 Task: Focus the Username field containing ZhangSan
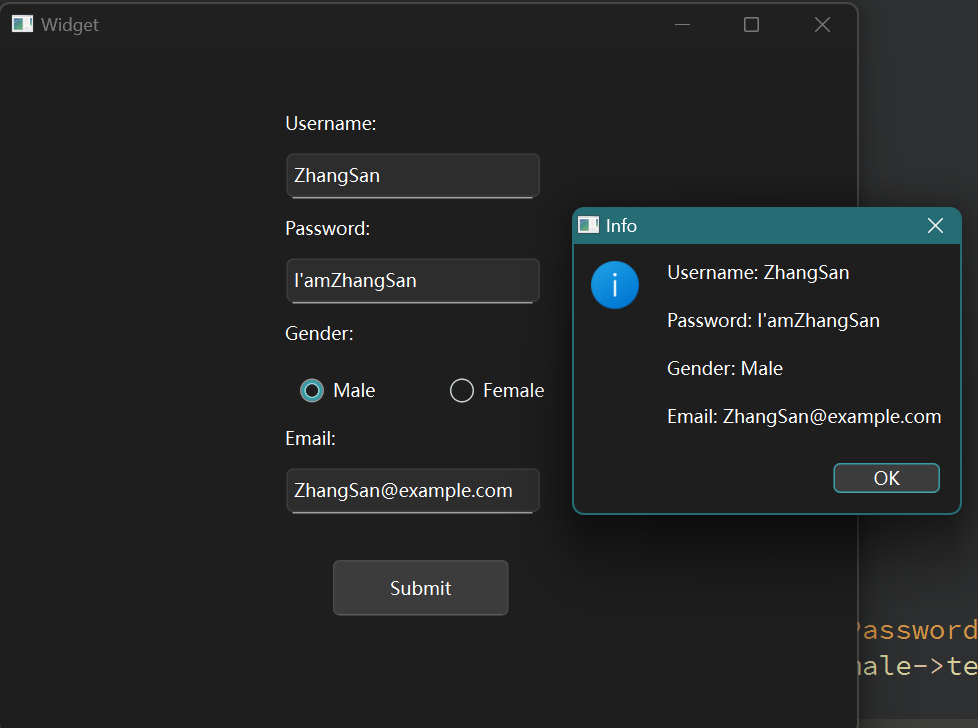[412, 176]
